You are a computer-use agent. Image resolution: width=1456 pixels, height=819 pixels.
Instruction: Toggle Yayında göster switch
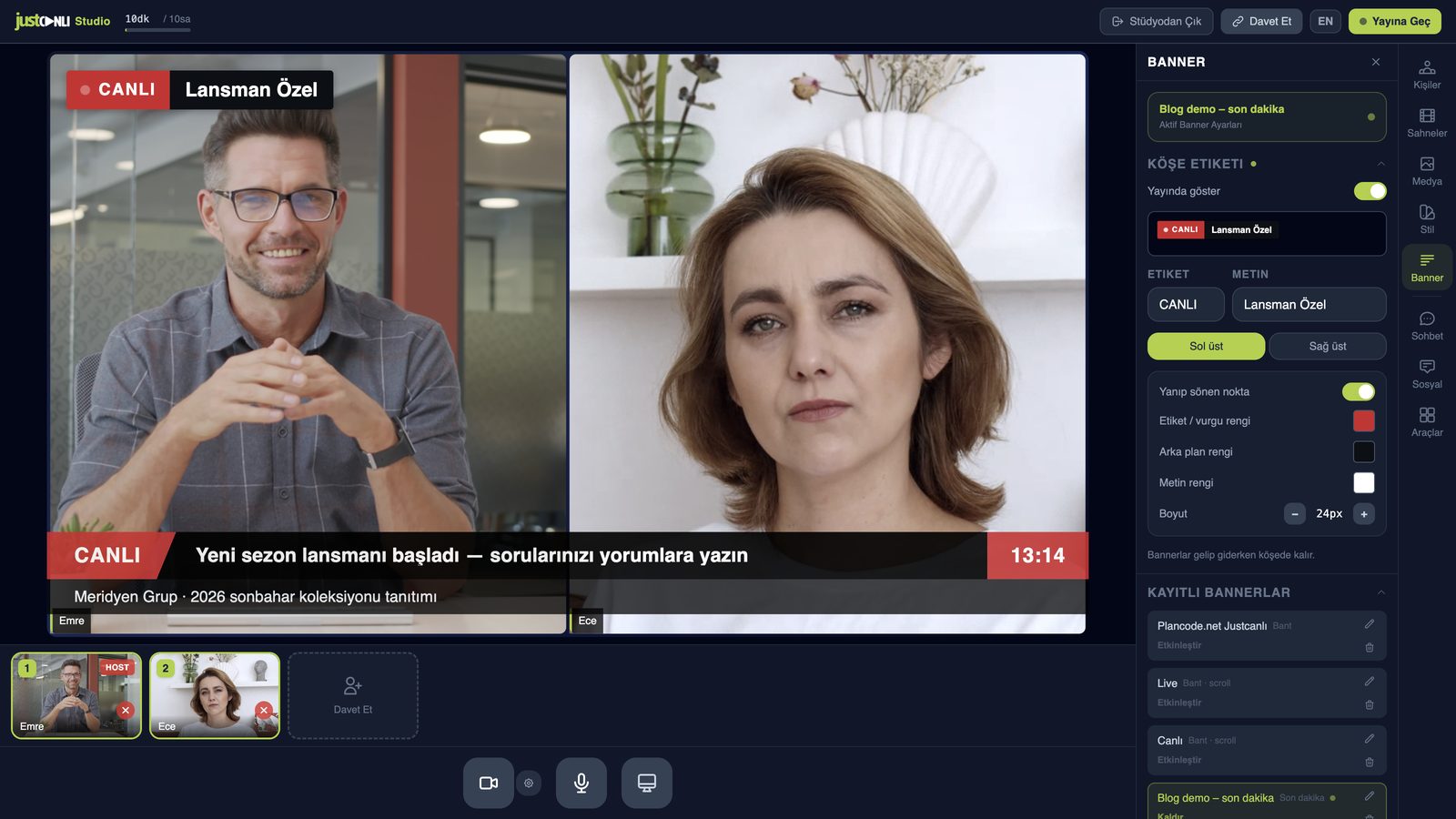coord(1370,191)
